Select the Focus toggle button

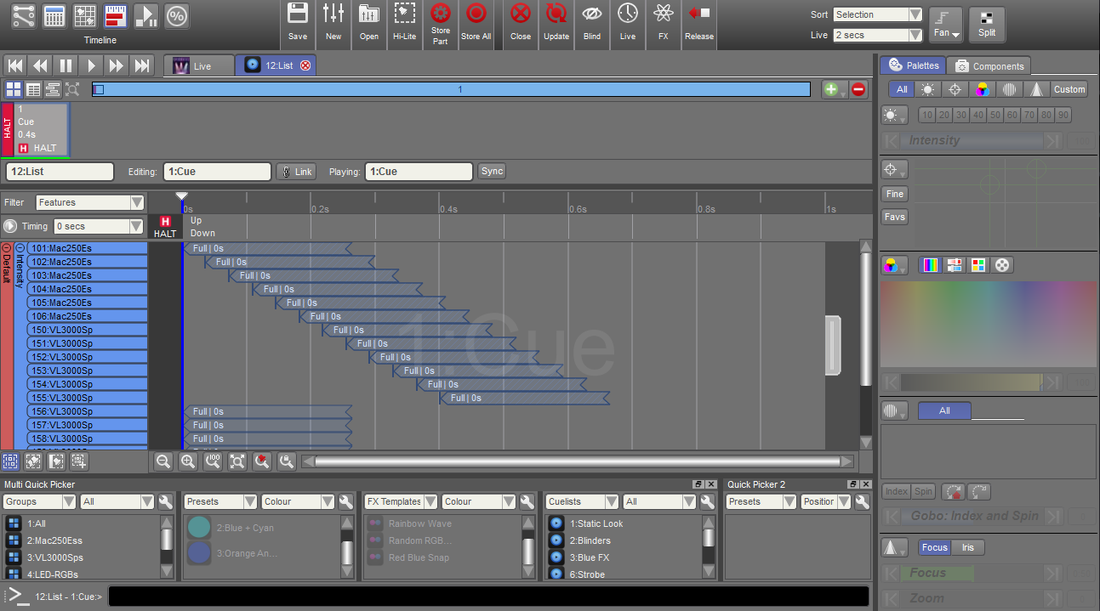tap(934, 547)
